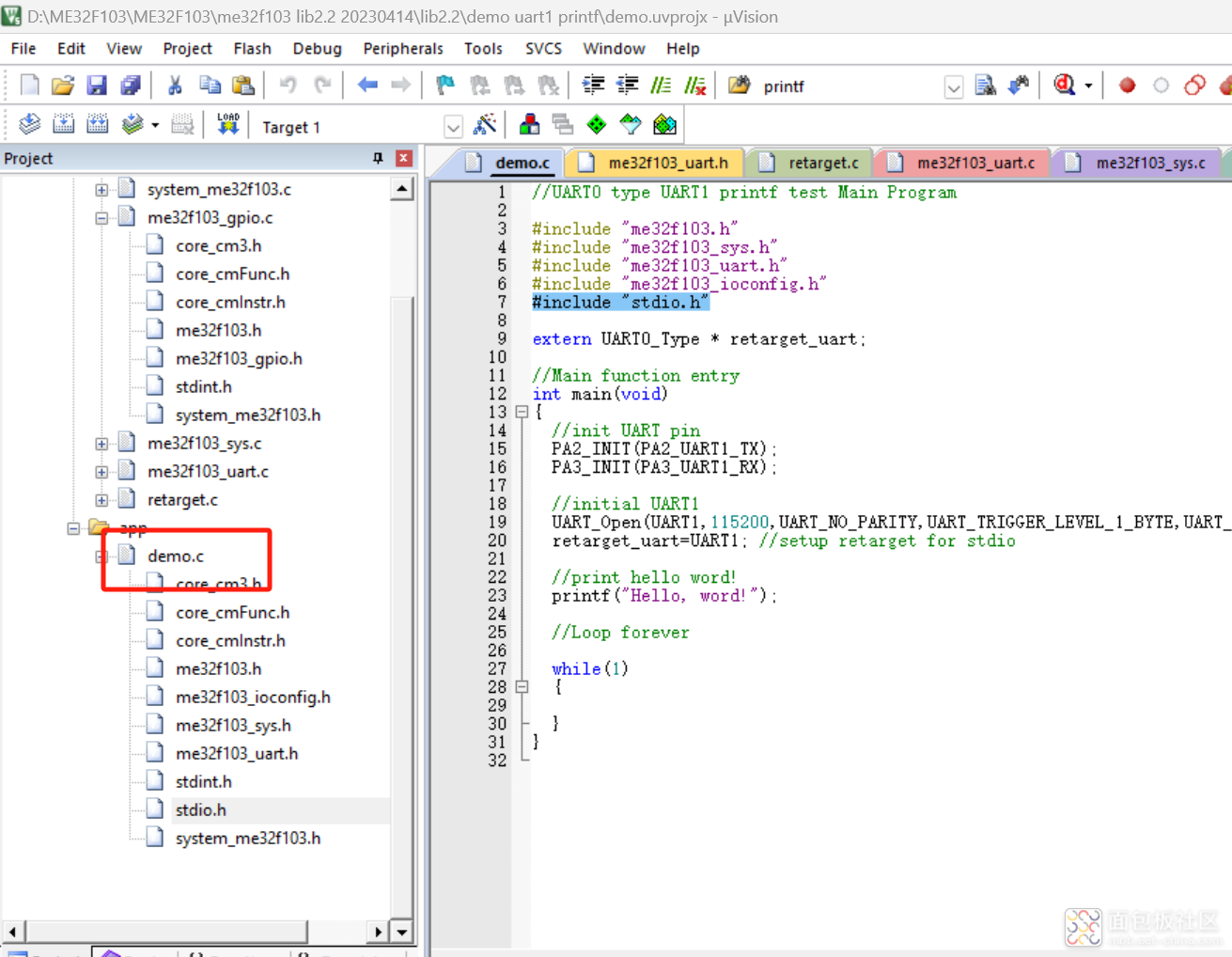Pin the Project panel with the pushpin
Image resolution: width=1232 pixels, height=957 pixels.
point(378,158)
